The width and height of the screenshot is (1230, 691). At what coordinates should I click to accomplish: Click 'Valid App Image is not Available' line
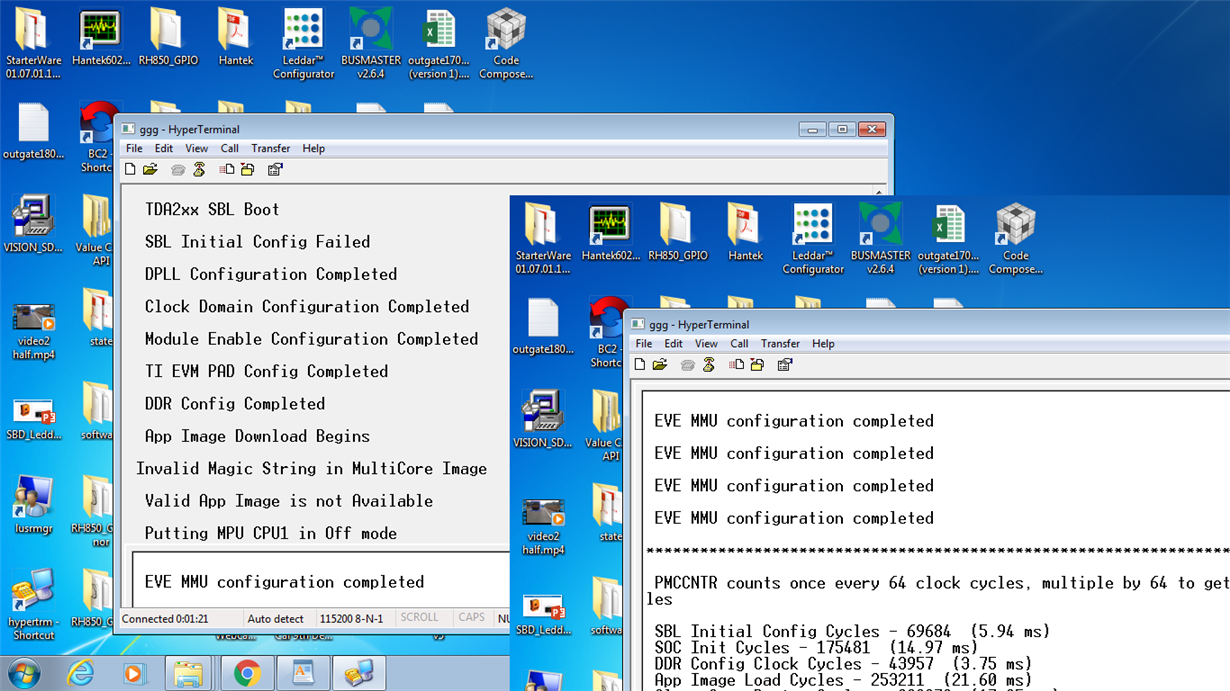coord(289,501)
